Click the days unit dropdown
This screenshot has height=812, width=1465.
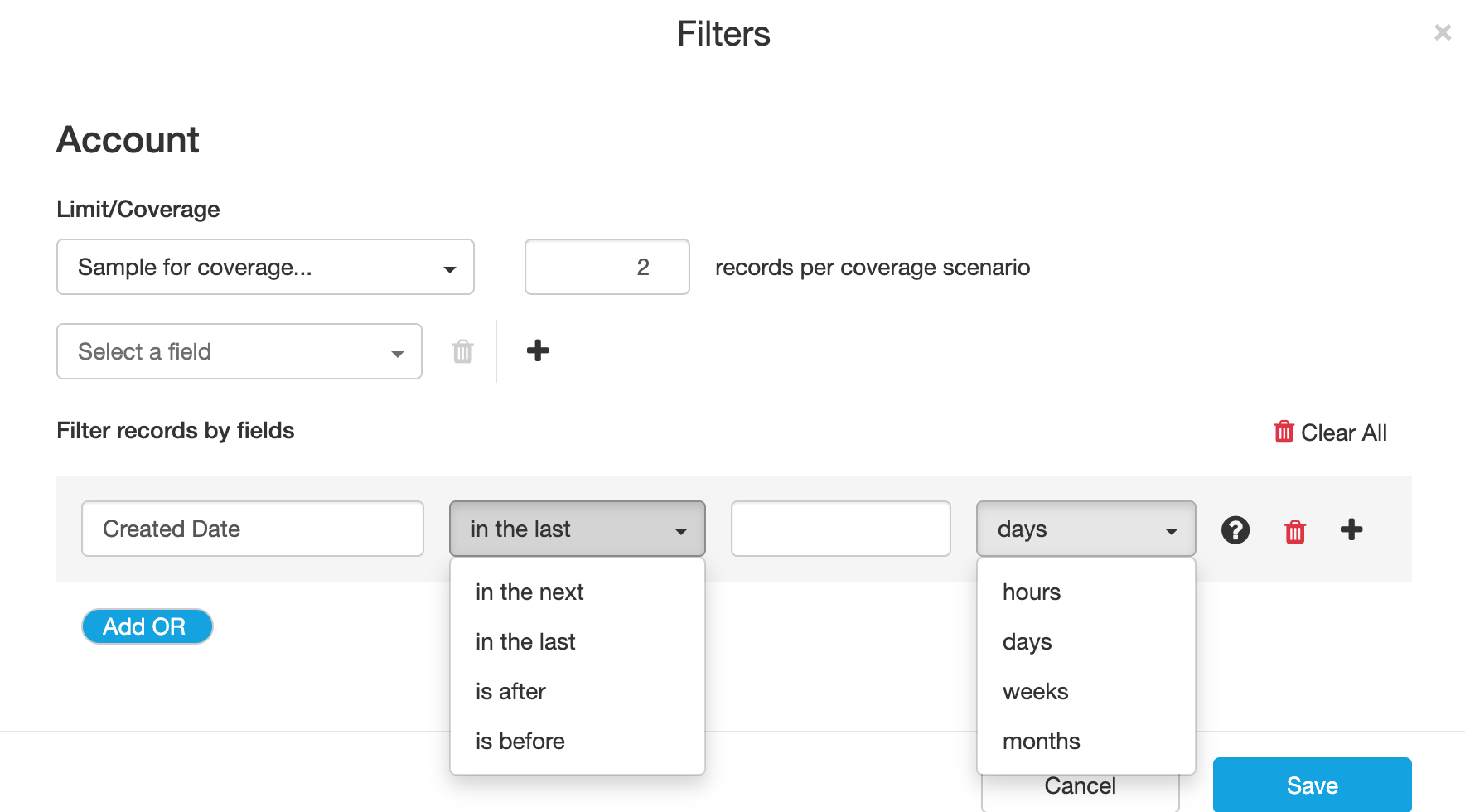click(x=1086, y=529)
